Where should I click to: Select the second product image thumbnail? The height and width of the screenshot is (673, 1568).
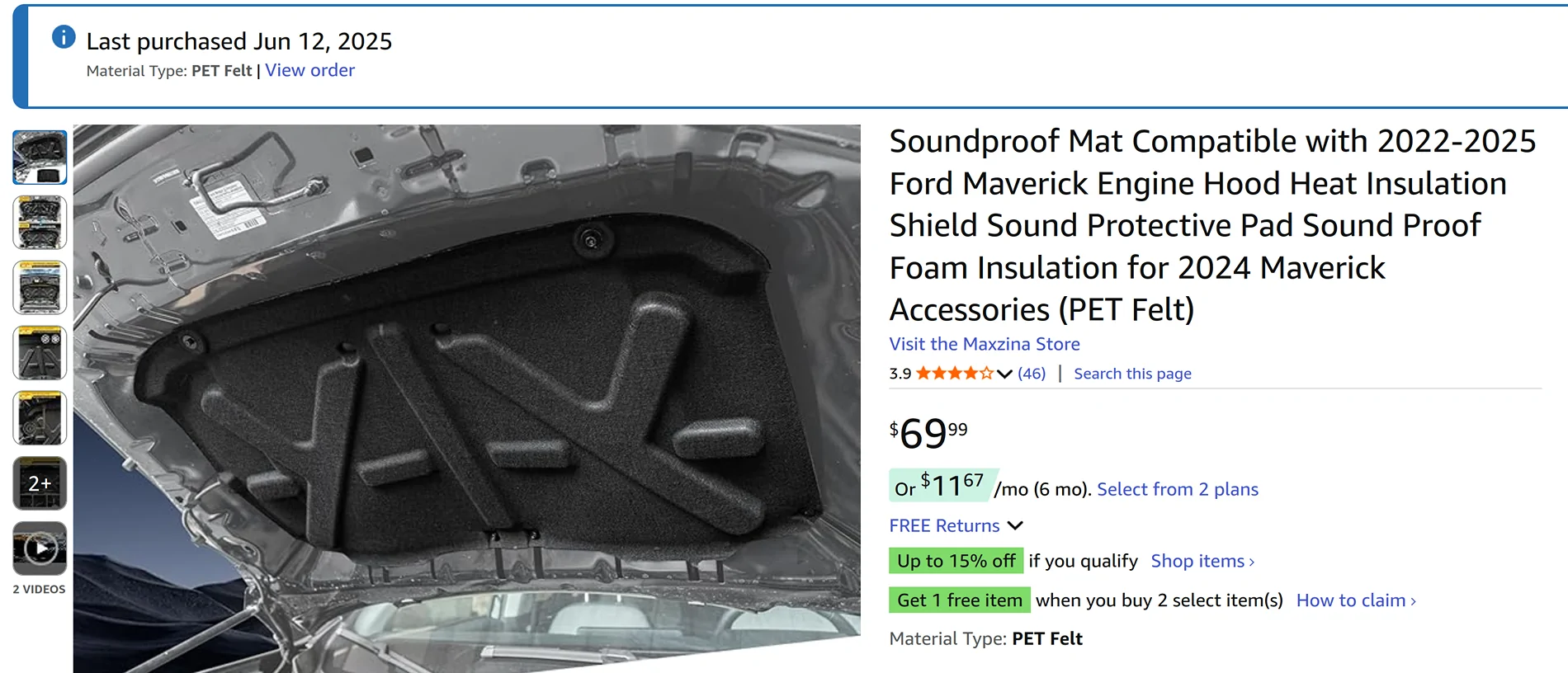[x=40, y=223]
